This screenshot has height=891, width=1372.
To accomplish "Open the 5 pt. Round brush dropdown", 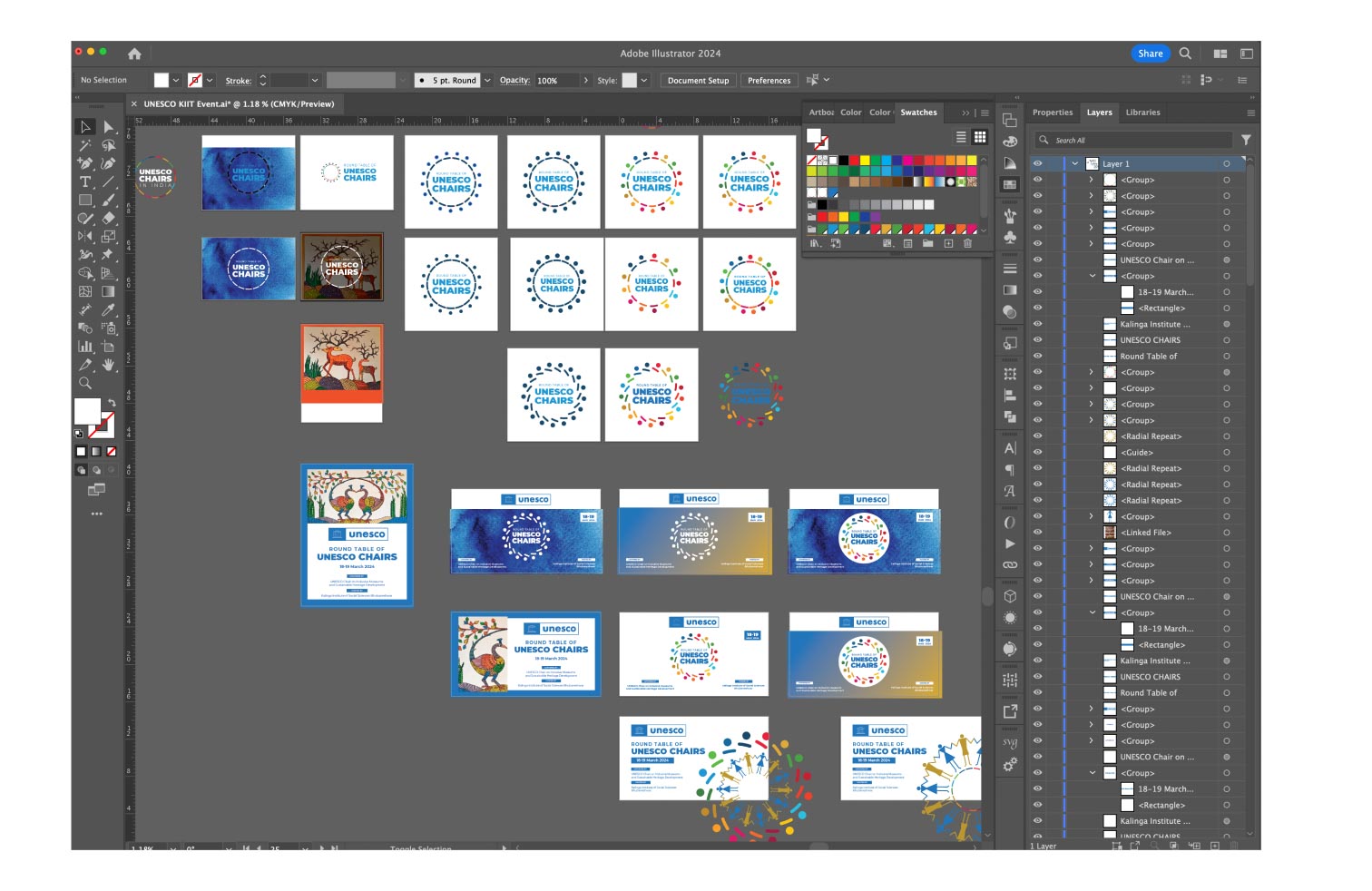I will (x=487, y=81).
